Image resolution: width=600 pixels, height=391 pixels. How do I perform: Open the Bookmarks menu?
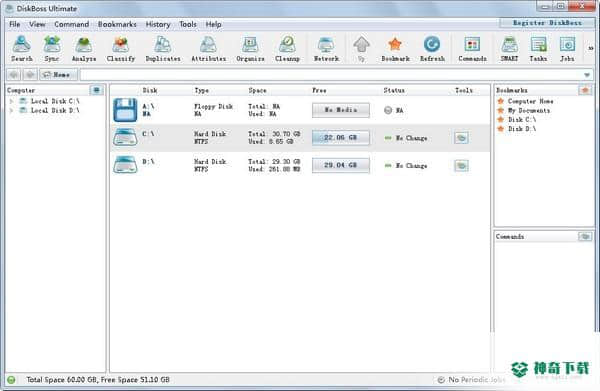click(x=117, y=24)
